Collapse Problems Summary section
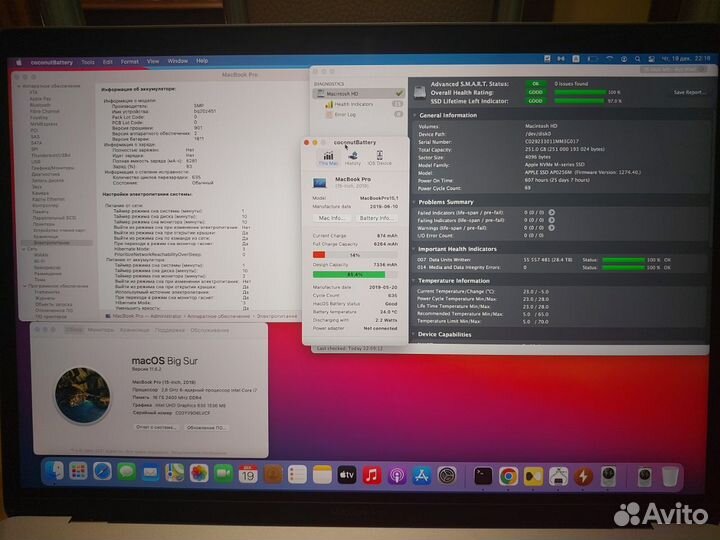 (415, 202)
